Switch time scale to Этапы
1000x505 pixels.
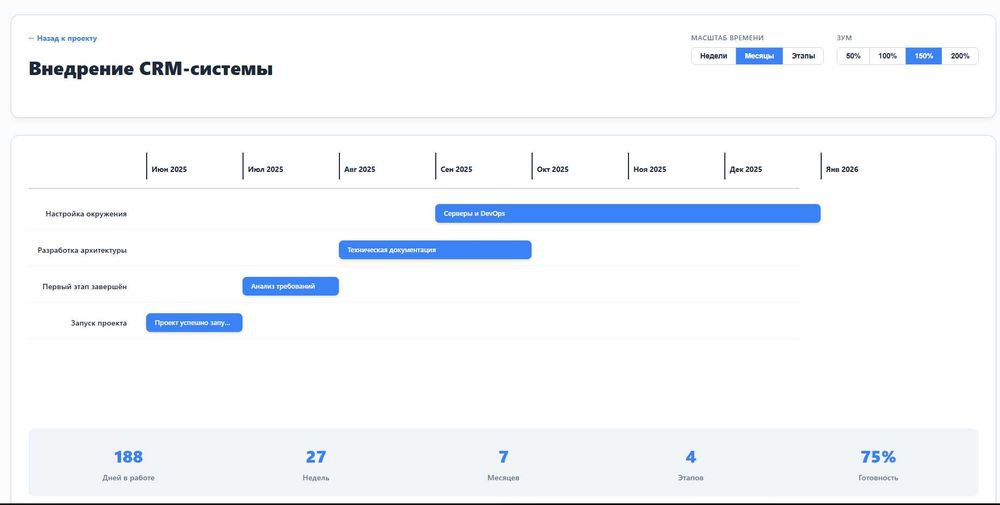pos(803,56)
